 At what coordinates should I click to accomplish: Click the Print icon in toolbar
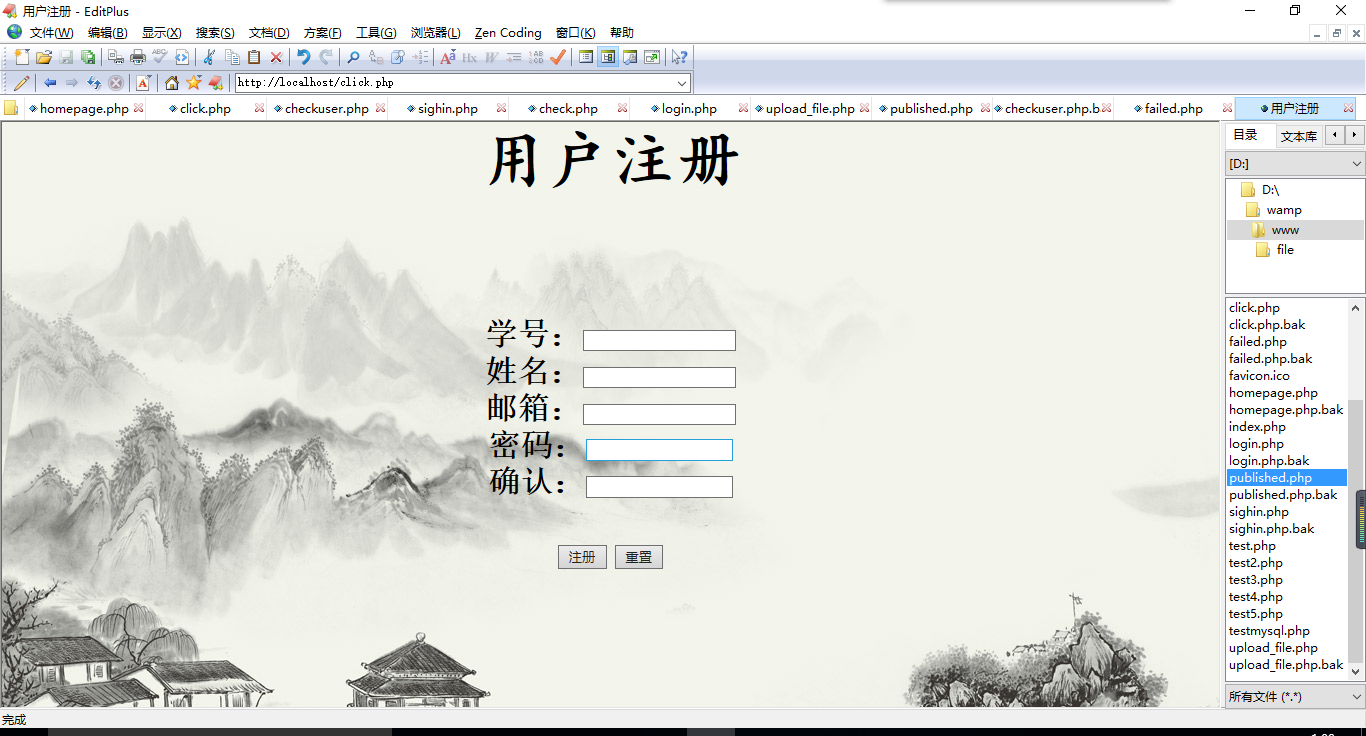137,57
